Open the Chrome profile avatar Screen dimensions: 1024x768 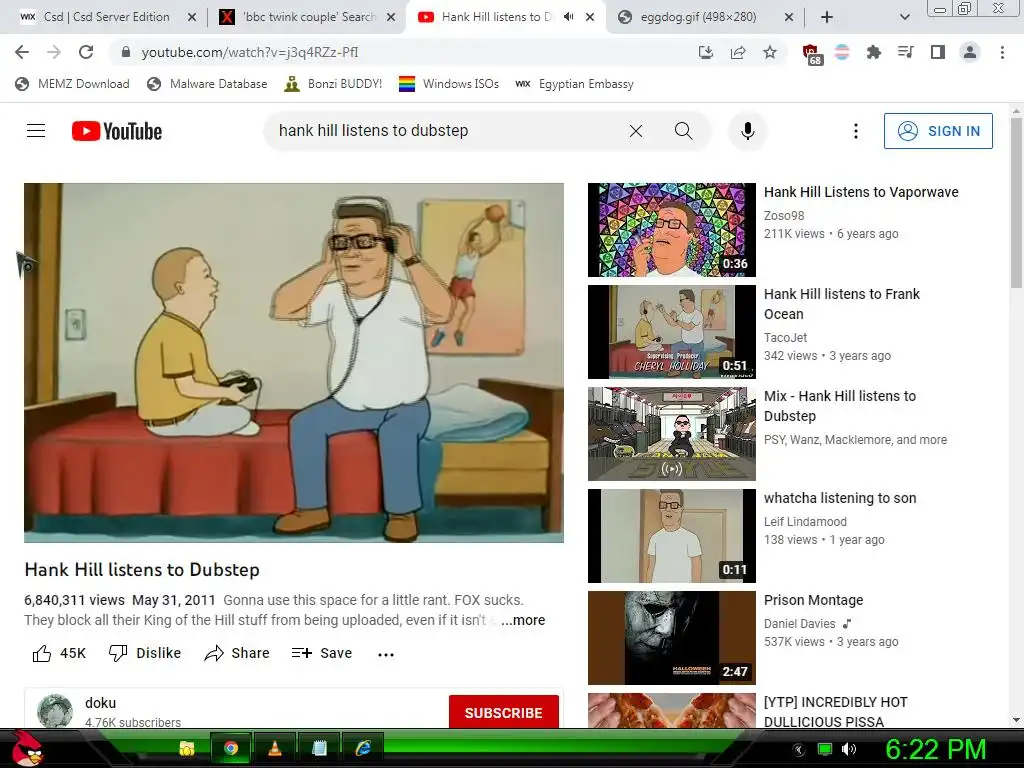tap(970, 52)
